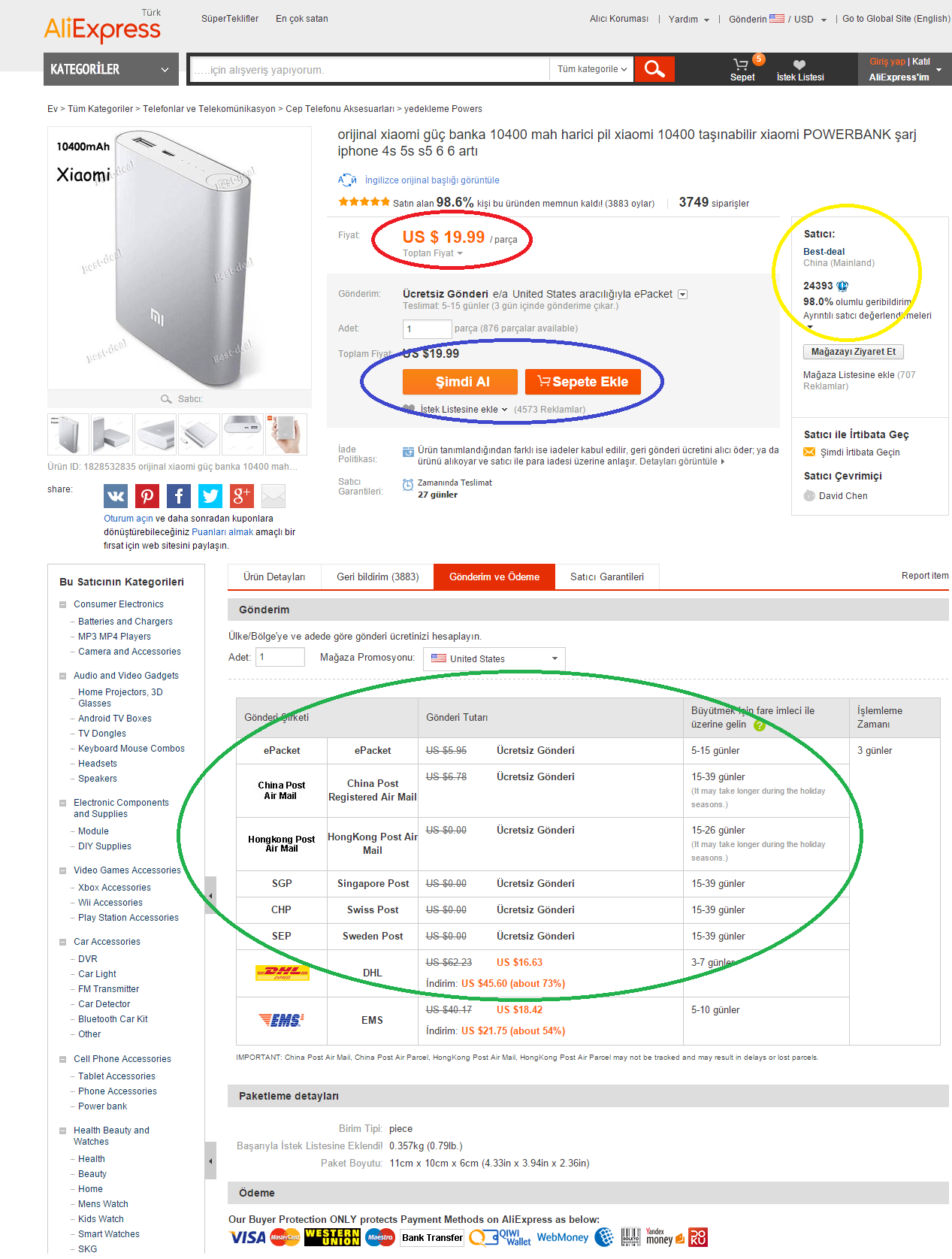Viewport: 952px width, 1259px height.
Task: Collapse the Car Accessories category
Action: (x=63, y=942)
